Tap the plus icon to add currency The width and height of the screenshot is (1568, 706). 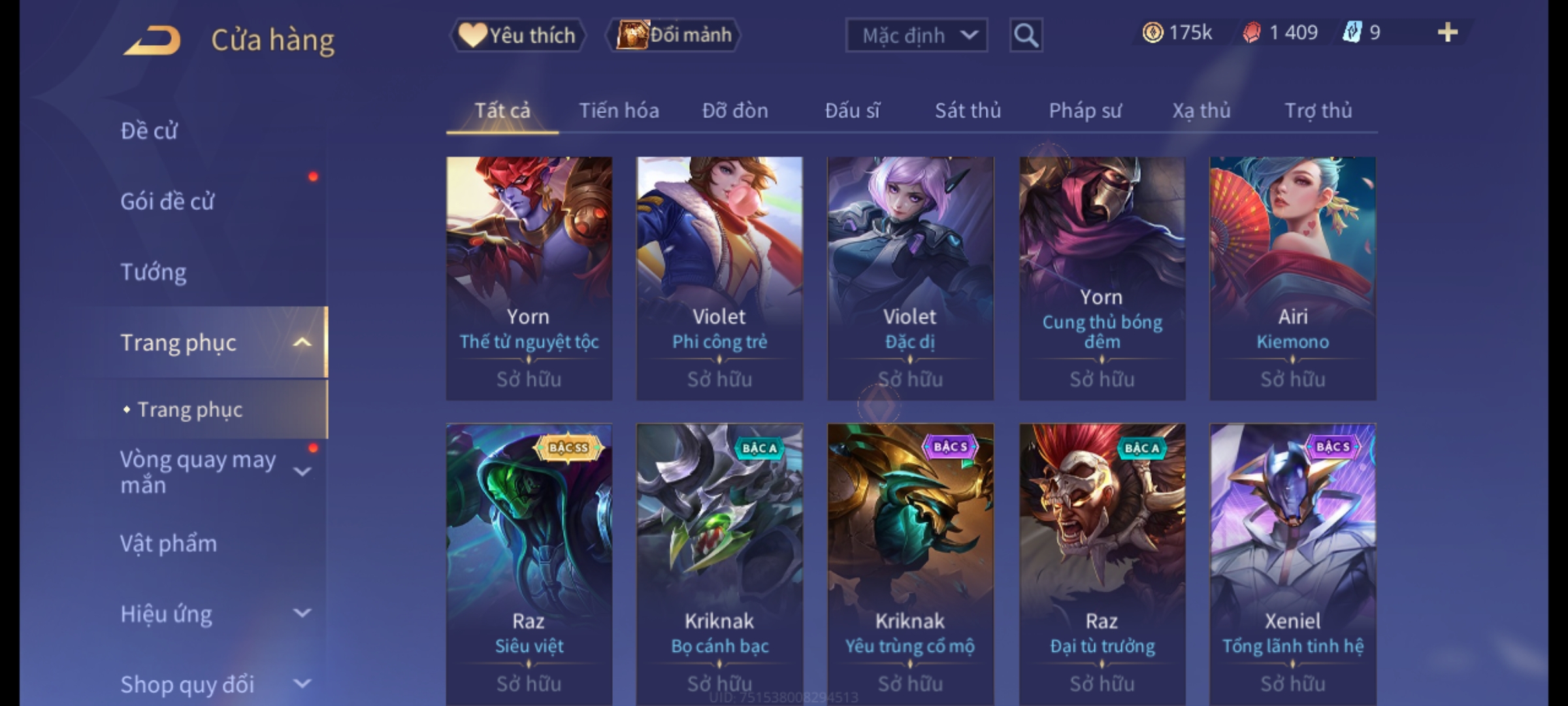(x=1448, y=33)
